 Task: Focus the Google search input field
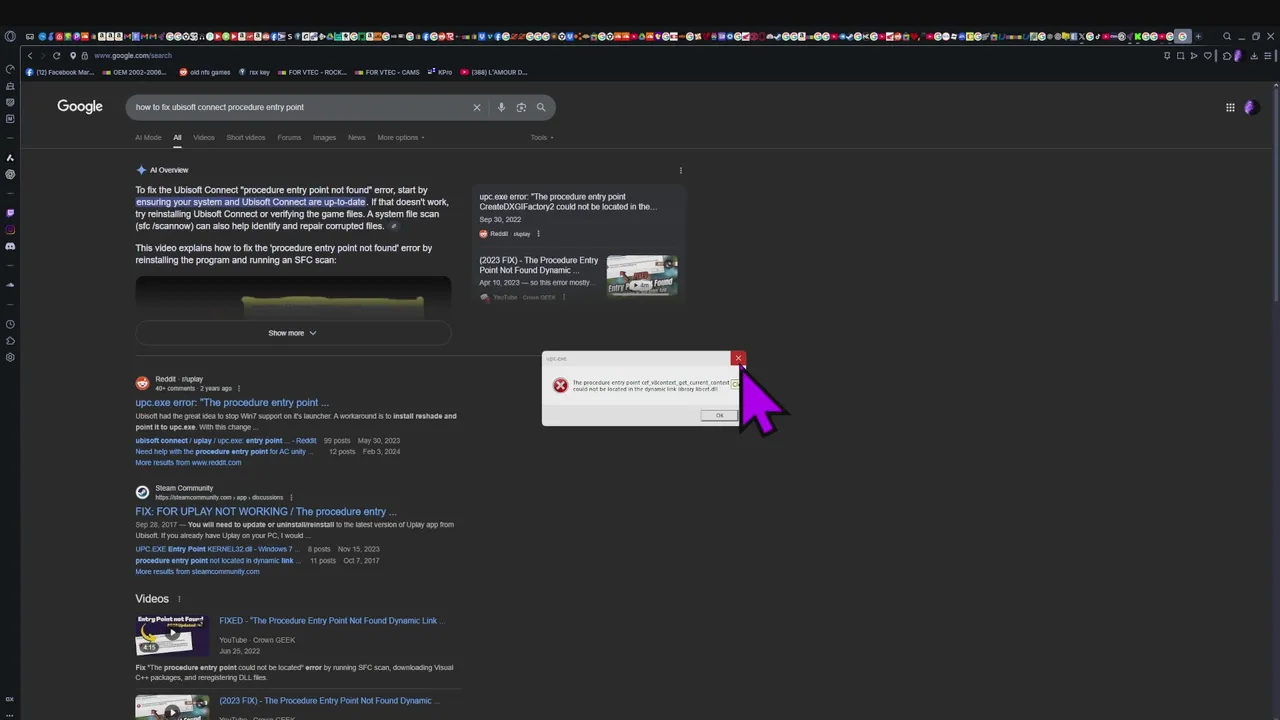(300, 107)
